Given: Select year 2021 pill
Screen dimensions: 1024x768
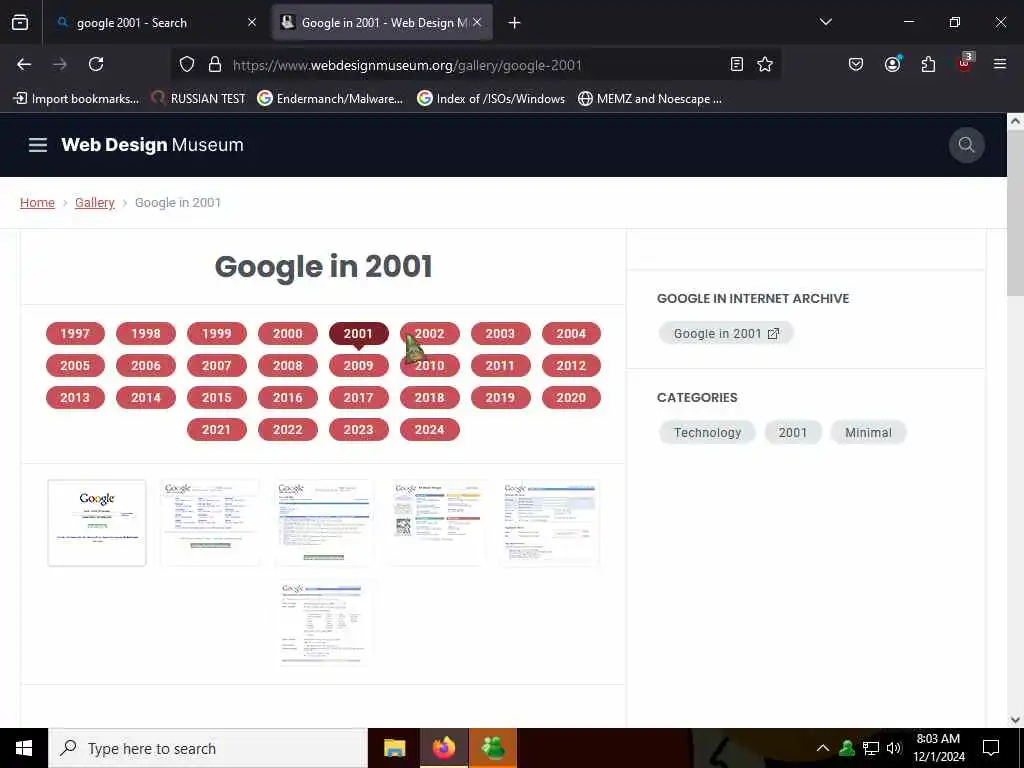Looking at the screenshot, I should 217,430.
